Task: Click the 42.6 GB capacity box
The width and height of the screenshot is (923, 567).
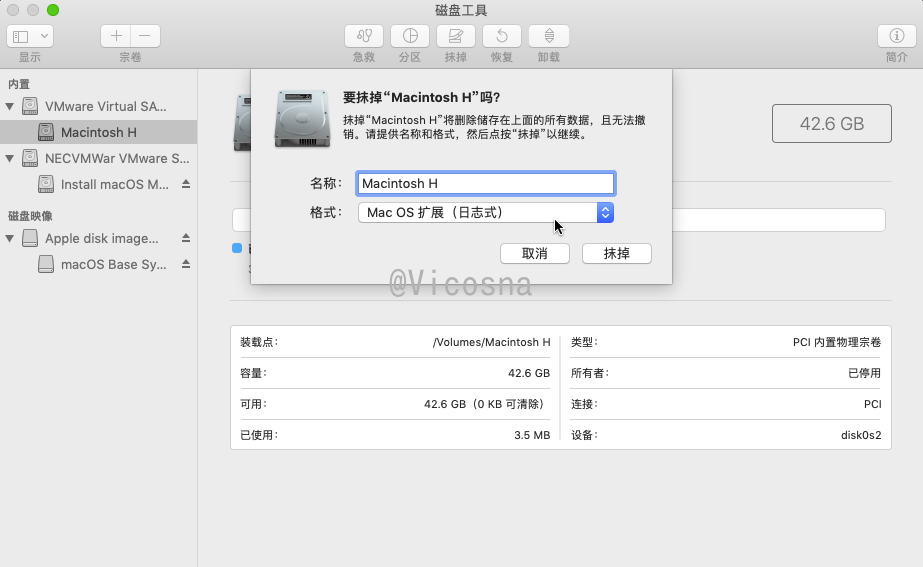Action: tap(832, 124)
